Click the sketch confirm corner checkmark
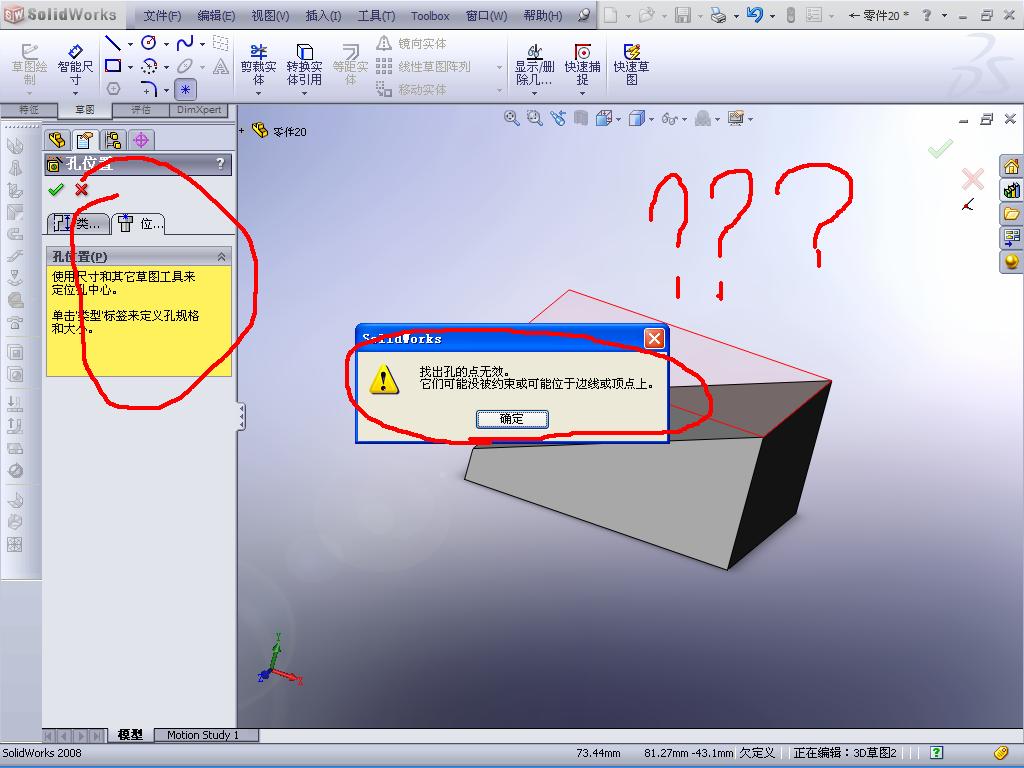This screenshot has height=768, width=1024. (940, 148)
